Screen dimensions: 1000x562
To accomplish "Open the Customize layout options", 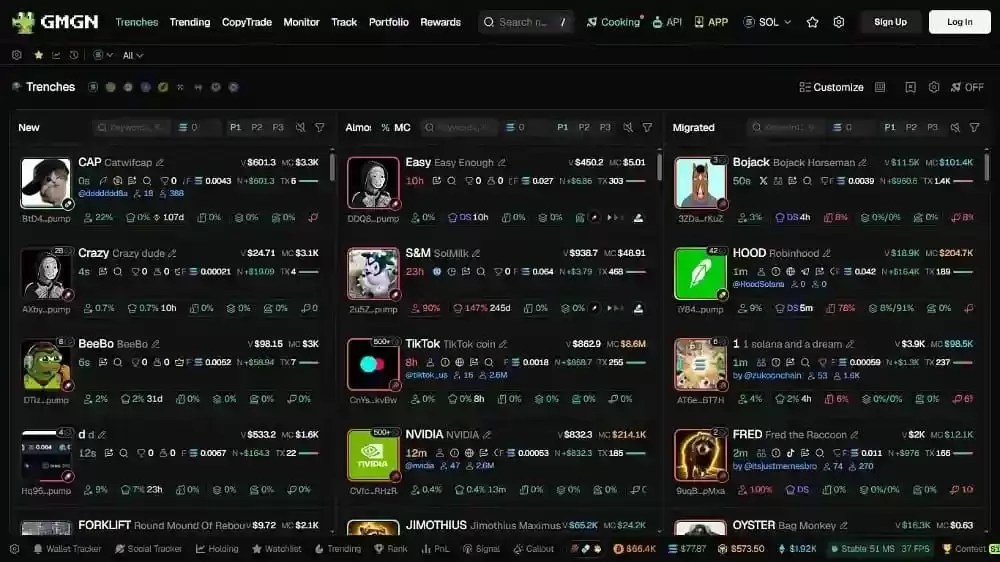I will tap(831, 87).
